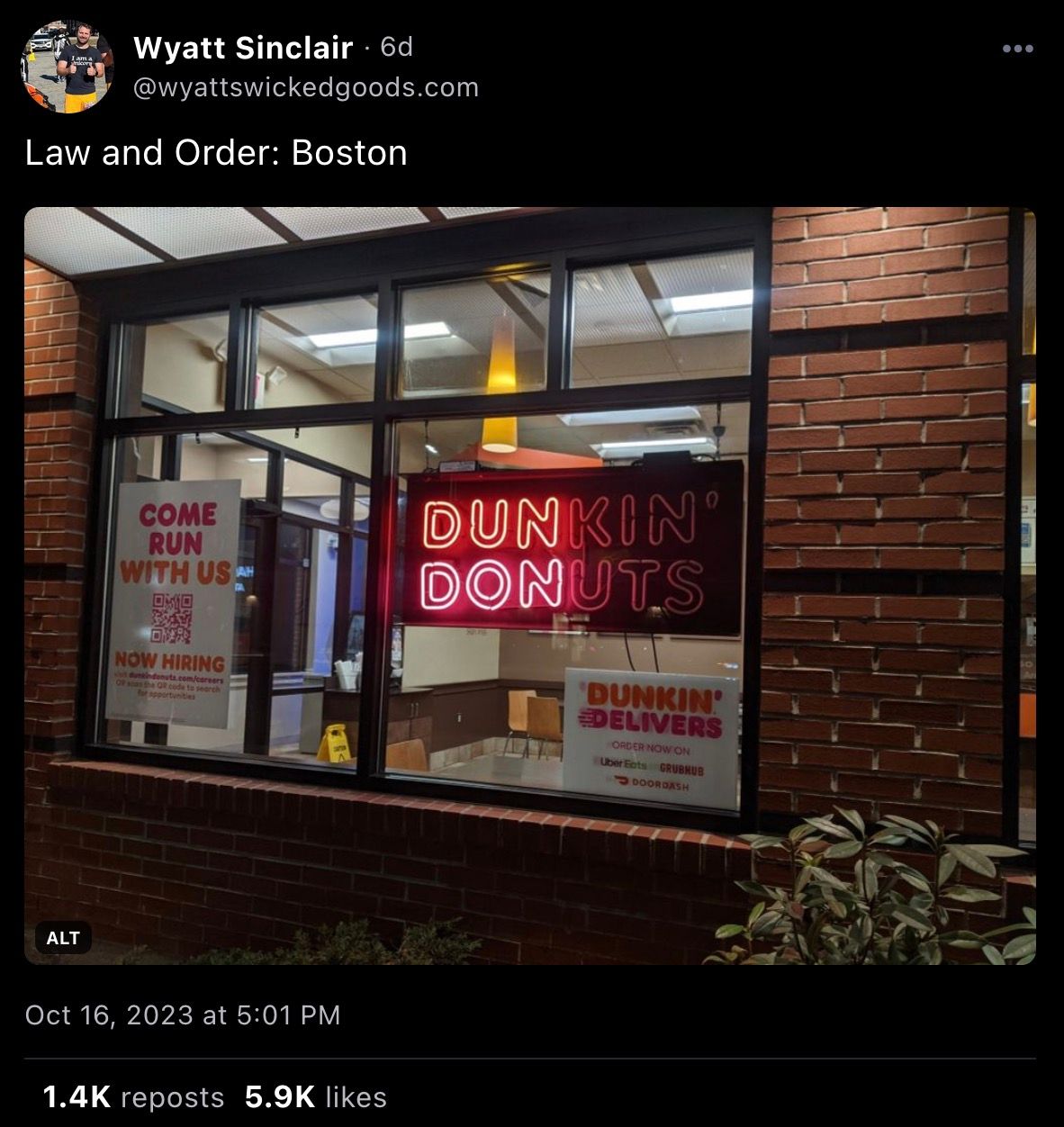Click the brick wall right of the window
This screenshot has width=1064, height=1127.
point(887,513)
